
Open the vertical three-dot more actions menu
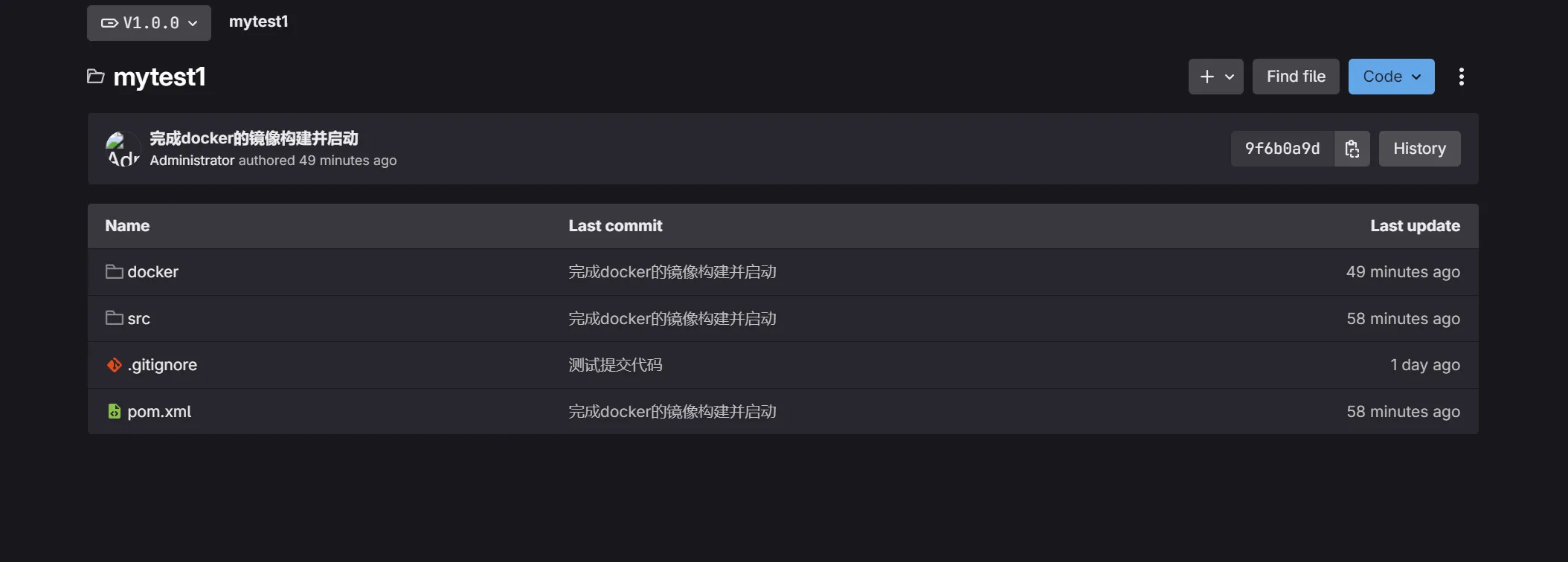point(1462,77)
